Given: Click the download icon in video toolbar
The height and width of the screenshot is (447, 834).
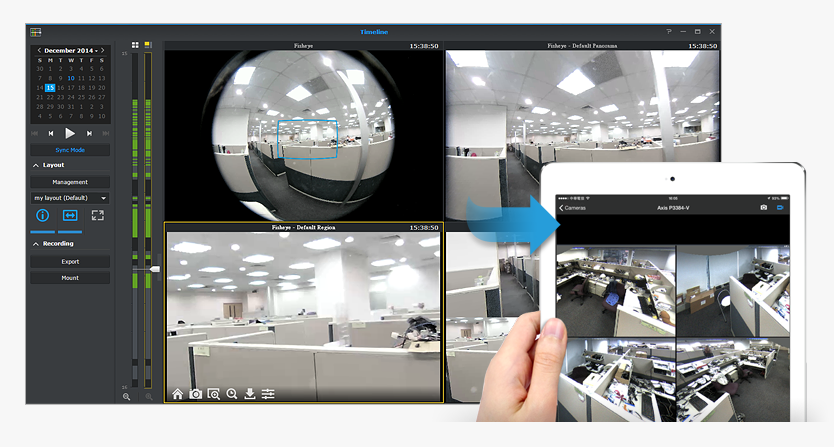Looking at the screenshot, I should [250, 394].
